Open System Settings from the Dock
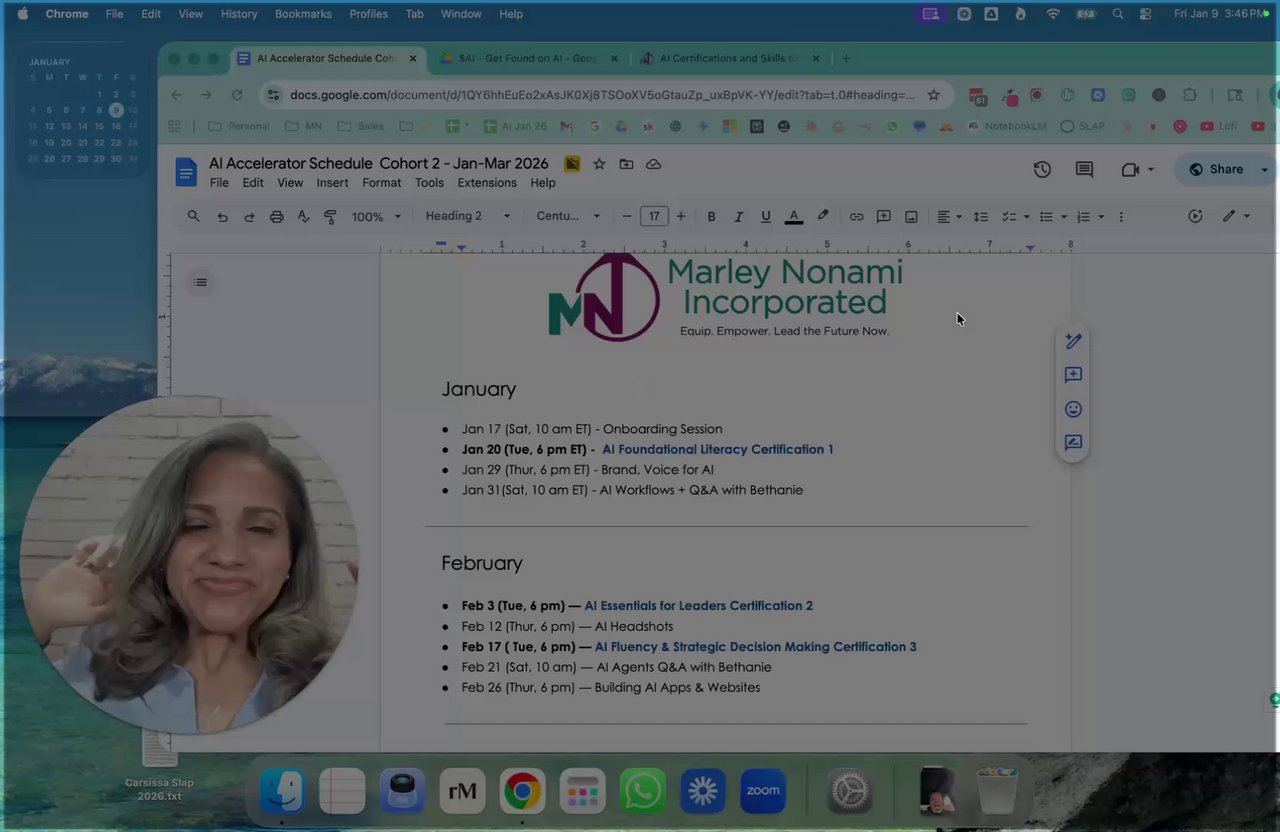The width and height of the screenshot is (1280, 832). click(850, 791)
